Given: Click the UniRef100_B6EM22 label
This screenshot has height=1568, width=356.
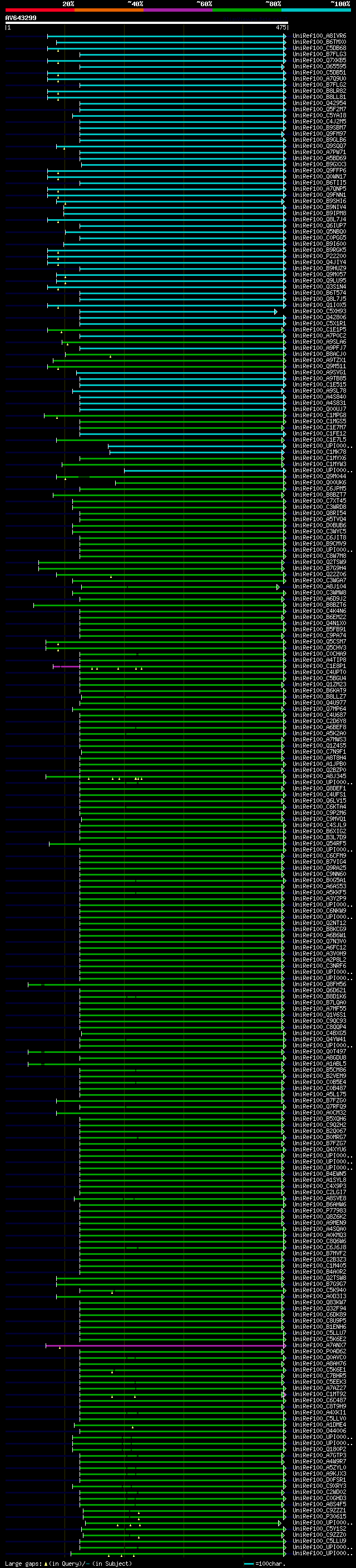Looking at the screenshot, I should [x=319, y=617].
